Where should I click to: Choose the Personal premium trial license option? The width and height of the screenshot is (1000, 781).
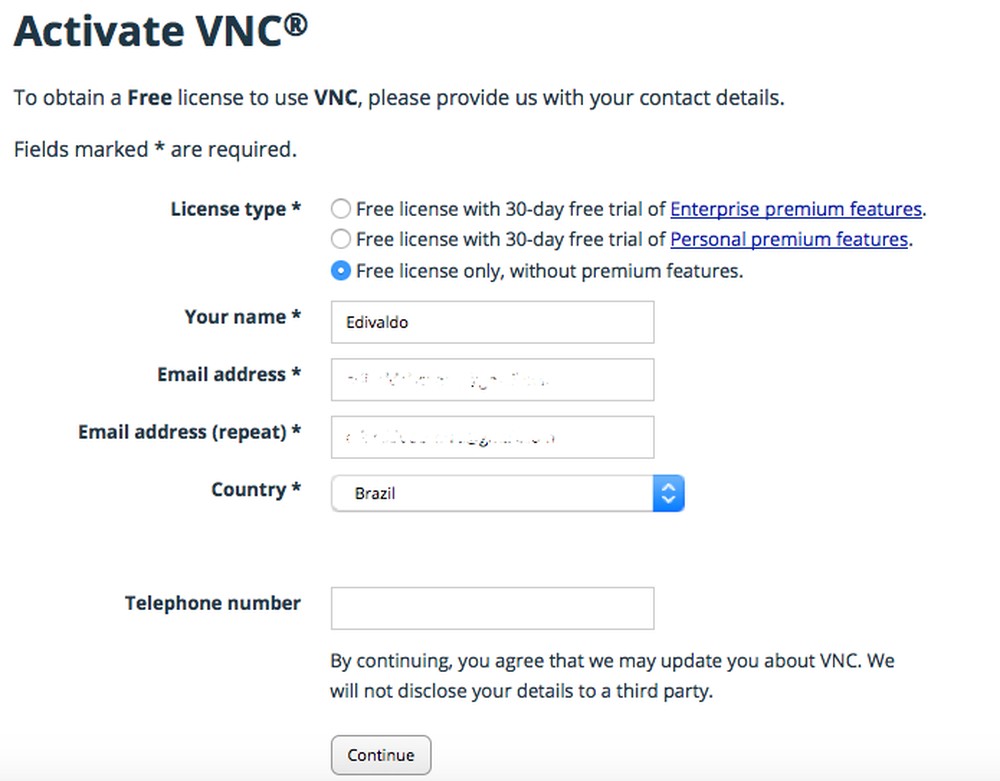(x=340, y=239)
